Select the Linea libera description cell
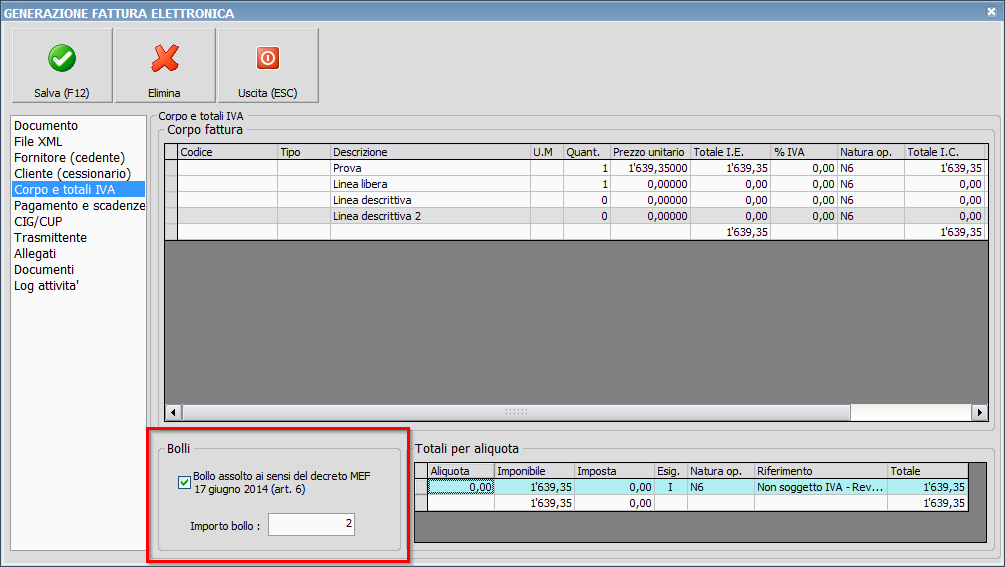This screenshot has width=1005, height=567. click(430, 184)
